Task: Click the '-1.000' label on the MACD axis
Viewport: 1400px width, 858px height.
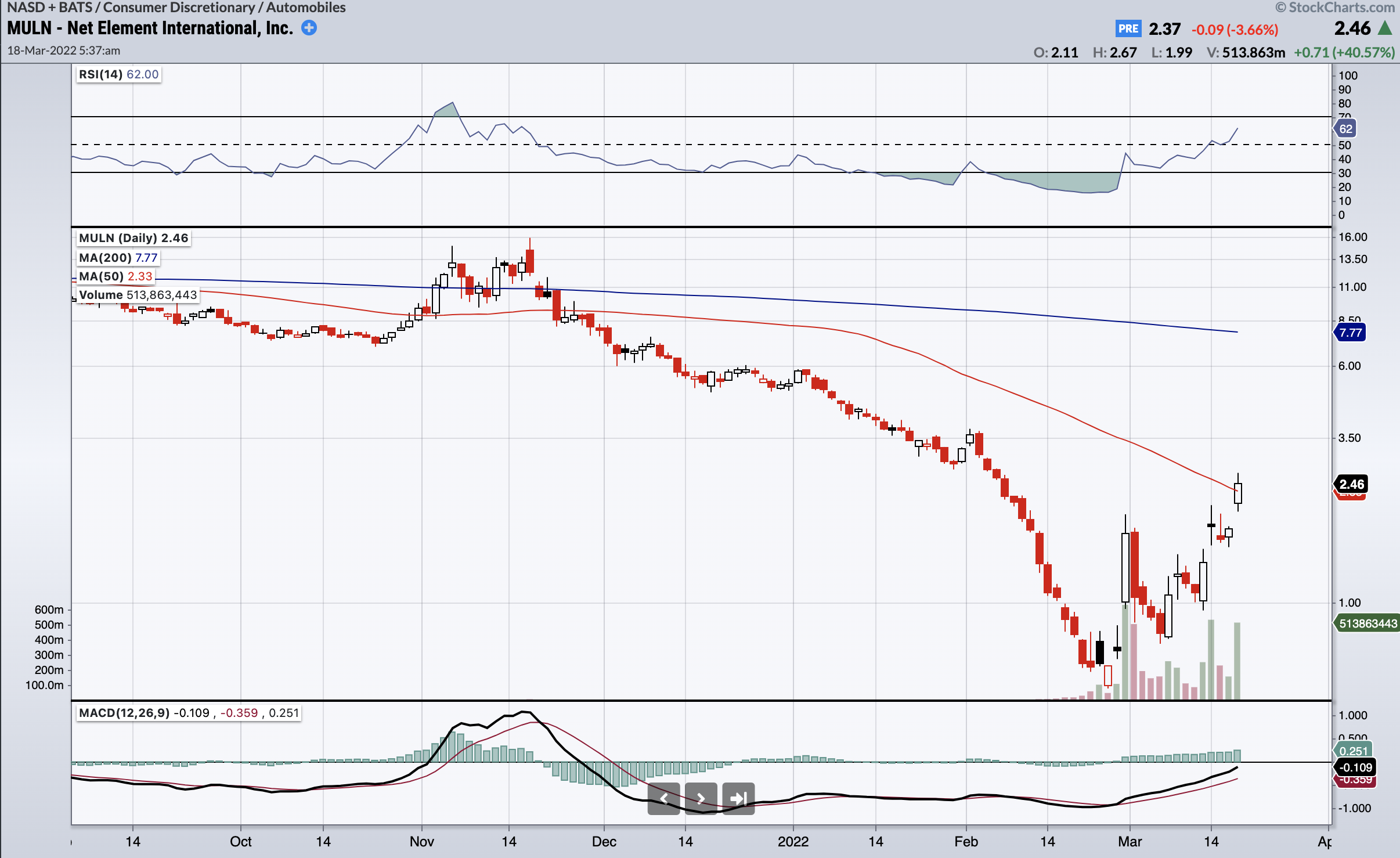Action: click(x=1355, y=808)
